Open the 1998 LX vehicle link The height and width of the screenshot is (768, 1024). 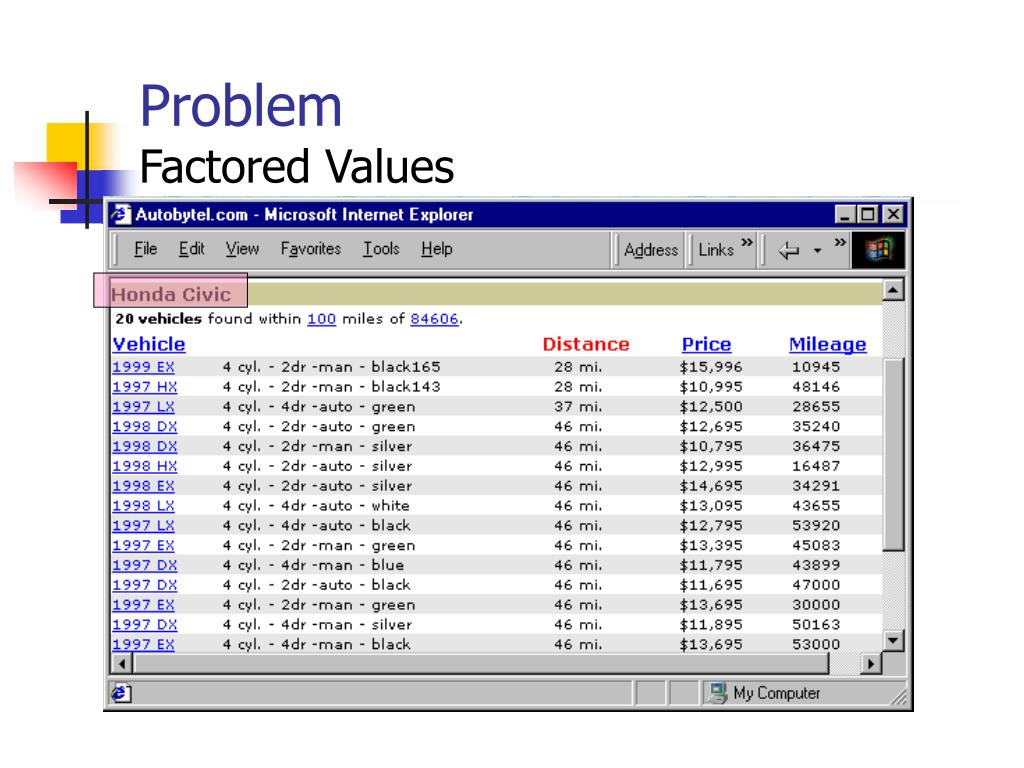143,505
